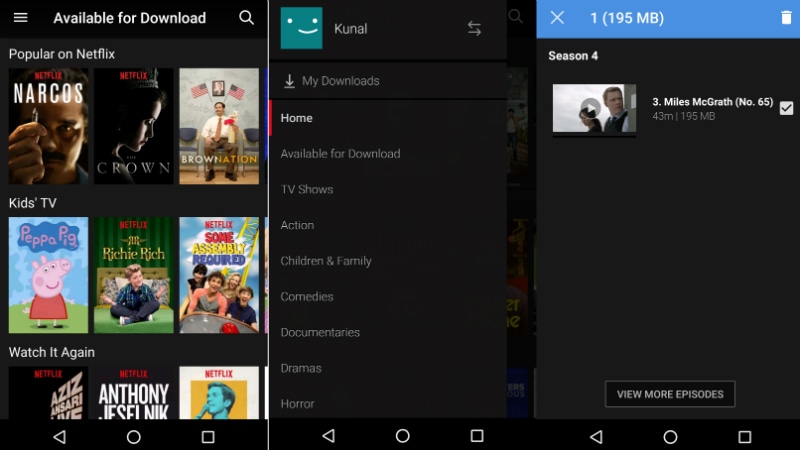Open Some Assembly Required poster
This screenshot has width=800, height=450.
(219, 275)
